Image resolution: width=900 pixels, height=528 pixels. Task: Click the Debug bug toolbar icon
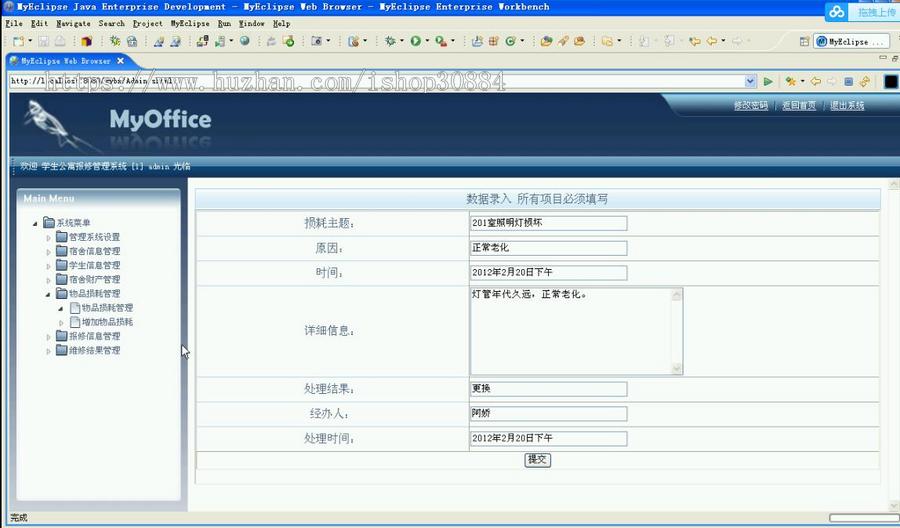pos(390,41)
